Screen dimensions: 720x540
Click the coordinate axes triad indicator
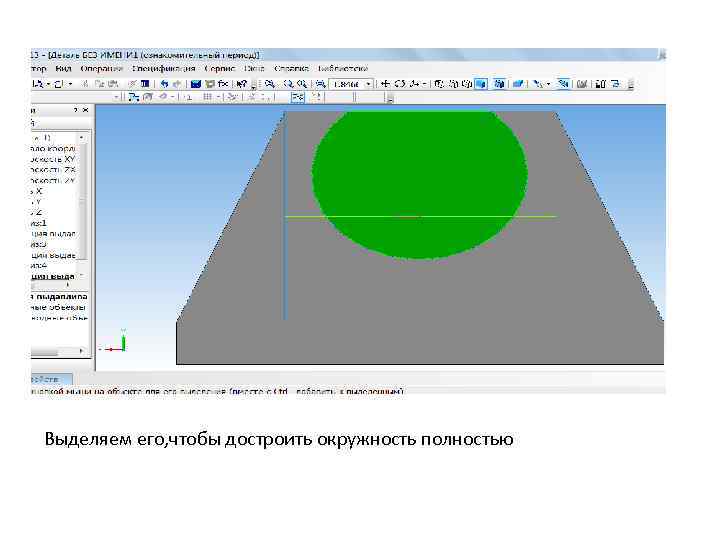coord(115,342)
